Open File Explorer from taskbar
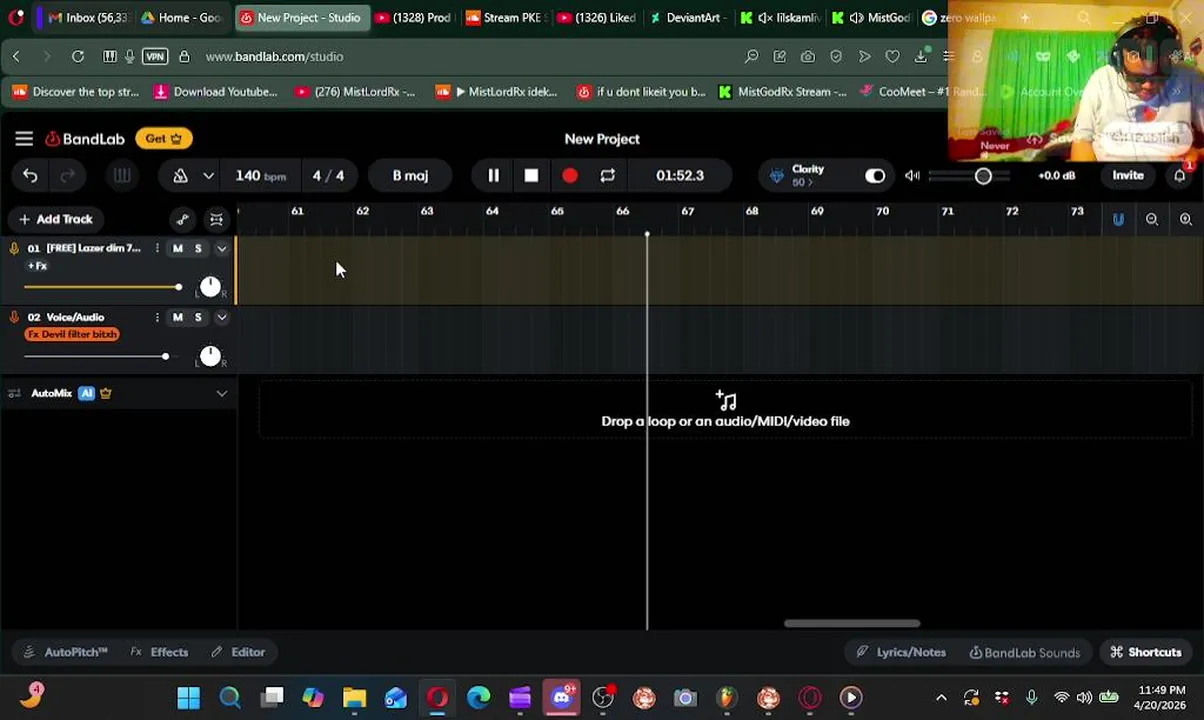The width and height of the screenshot is (1204, 720). coord(354,698)
